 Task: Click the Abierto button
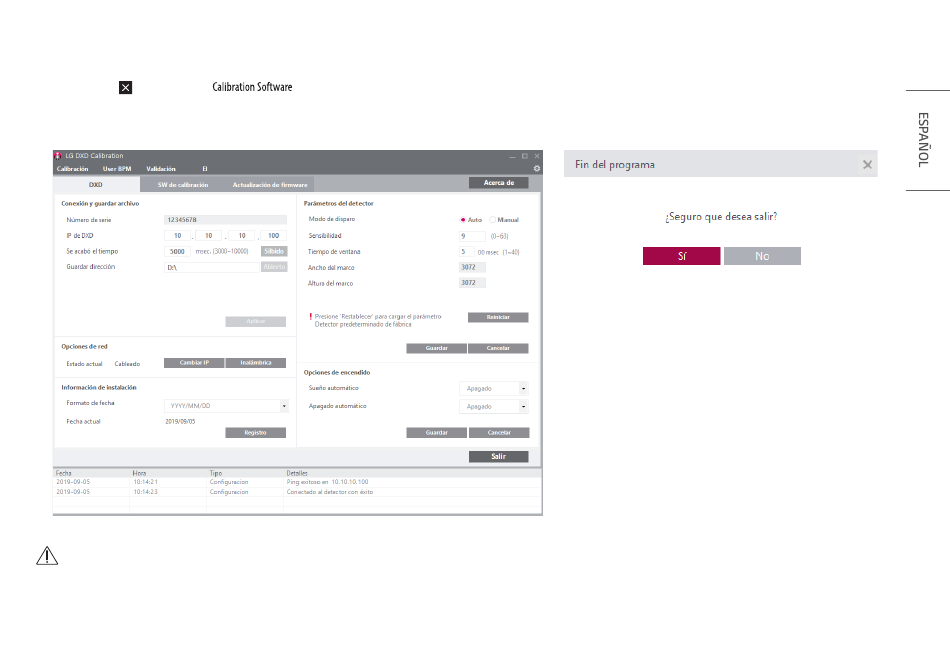pos(274,267)
